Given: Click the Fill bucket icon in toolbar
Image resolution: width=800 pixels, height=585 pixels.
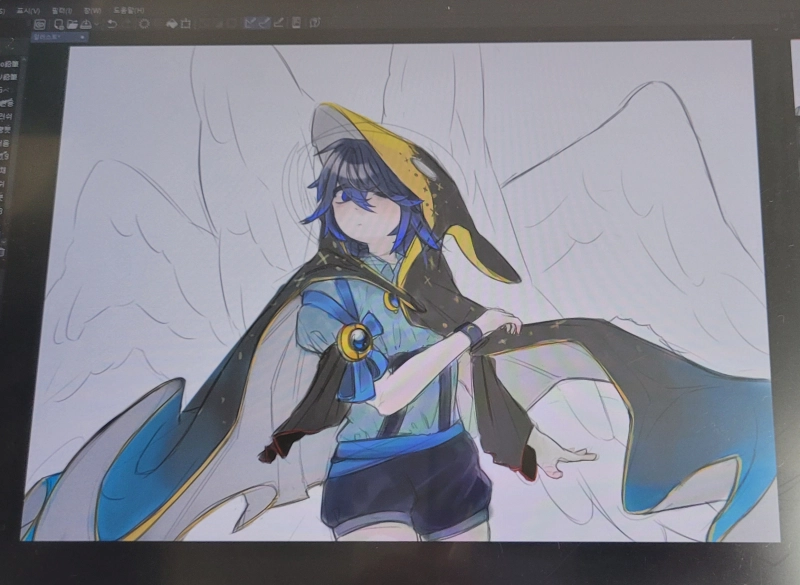Looking at the screenshot, I should [x=171, y=23].
